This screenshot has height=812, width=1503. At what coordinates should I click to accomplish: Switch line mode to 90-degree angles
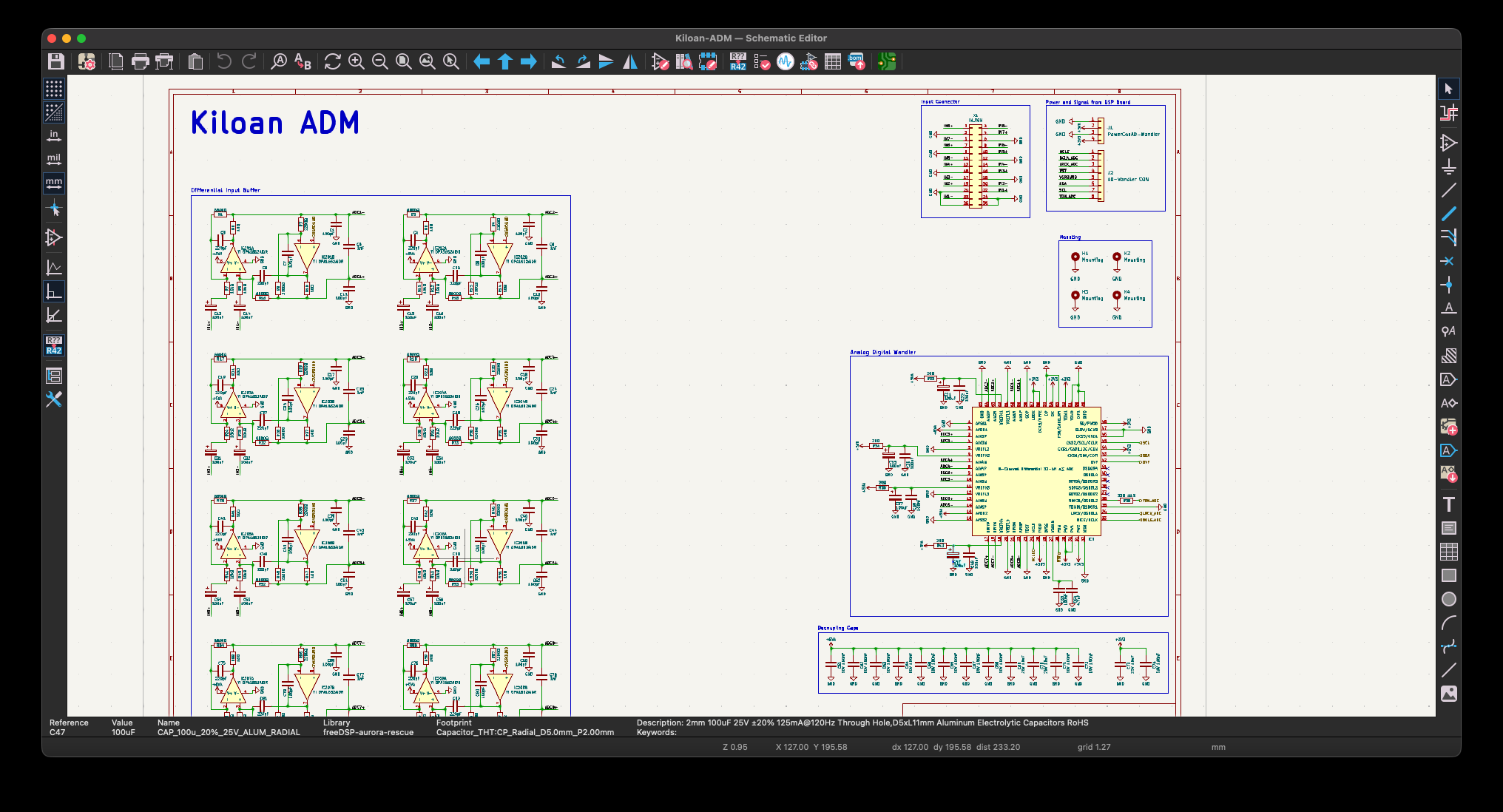pyautogui.click(x=54, y=292)
